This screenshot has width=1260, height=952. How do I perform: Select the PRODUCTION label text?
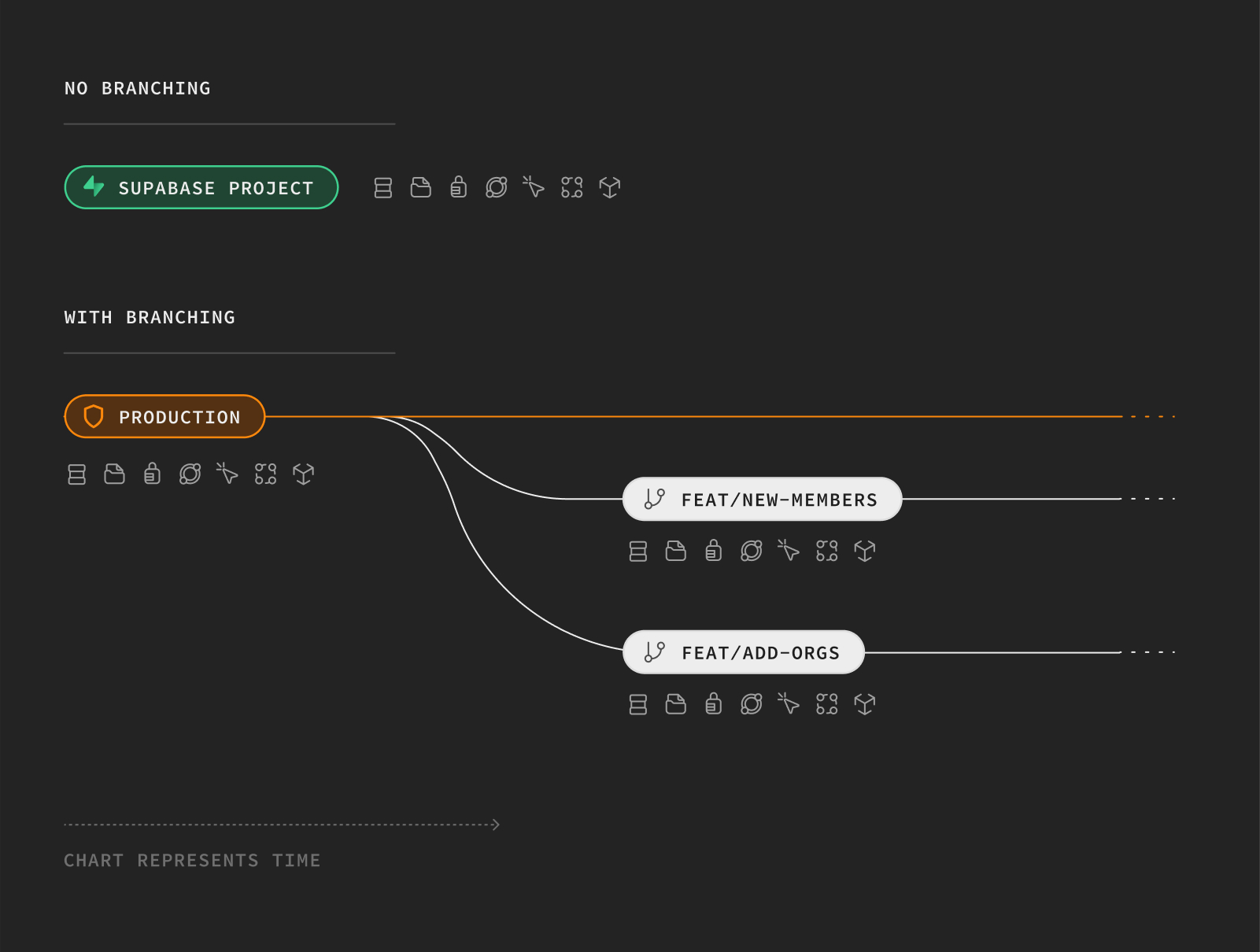click(180, 418)
